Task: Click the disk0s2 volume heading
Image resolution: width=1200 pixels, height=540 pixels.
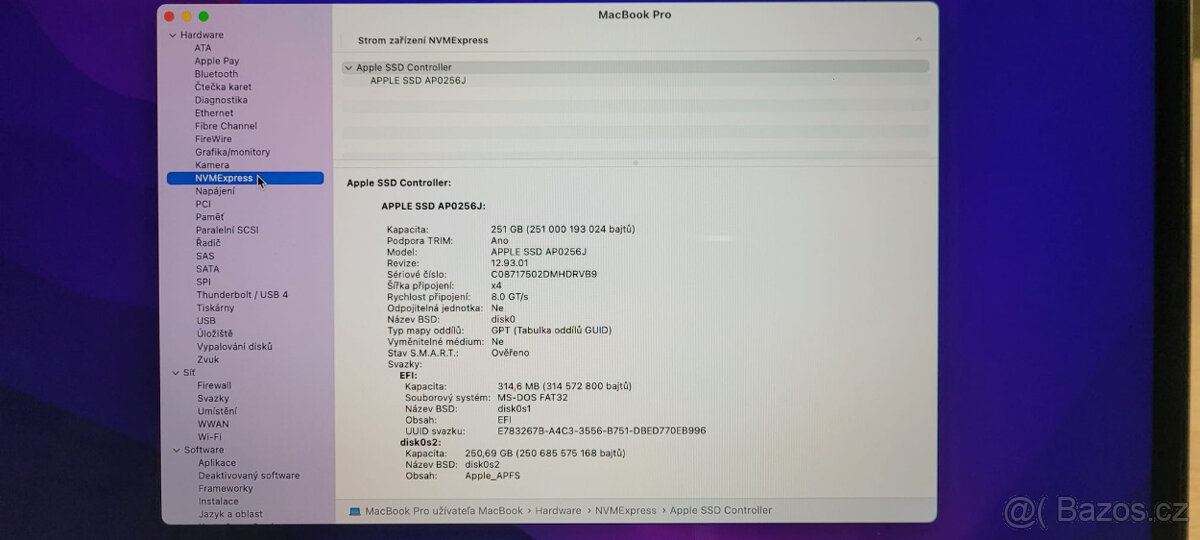Action: coord(420,442)
